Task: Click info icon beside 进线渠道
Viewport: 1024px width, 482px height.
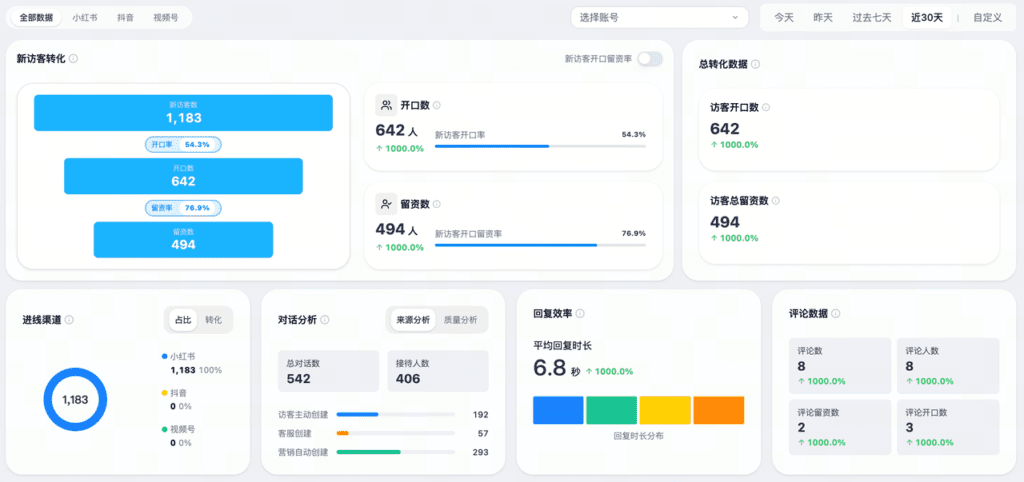Action: tap(69, 320)
